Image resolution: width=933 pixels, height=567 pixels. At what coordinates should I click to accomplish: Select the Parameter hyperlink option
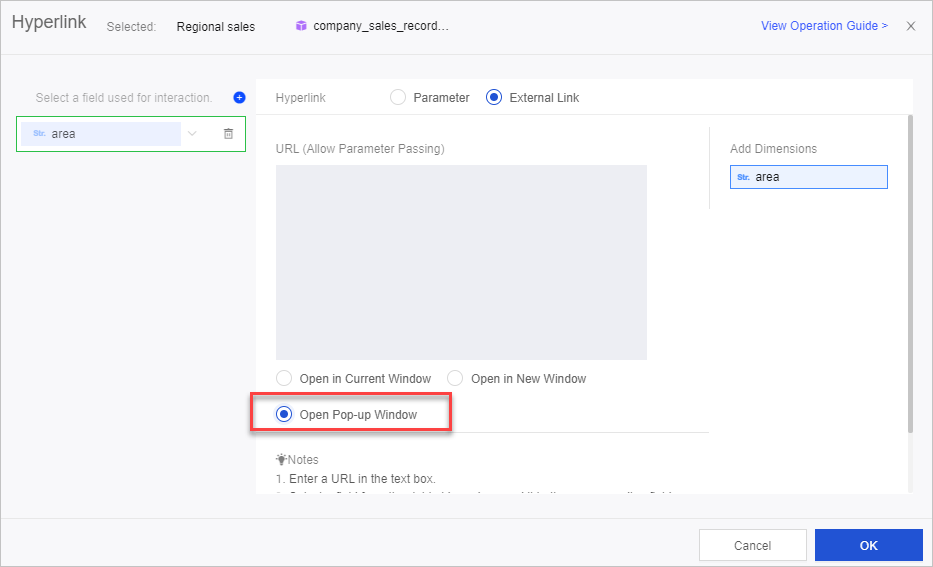tap(398, 98)
